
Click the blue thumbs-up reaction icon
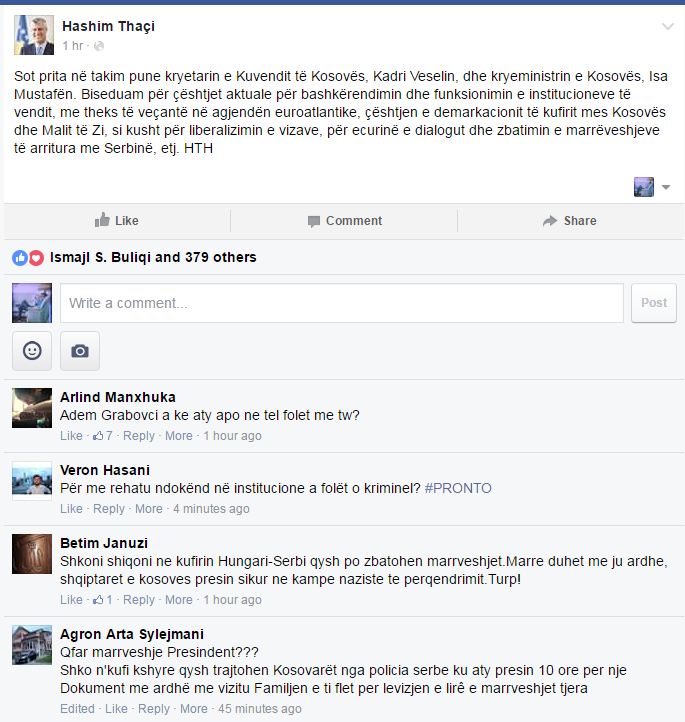click(20, 258)
